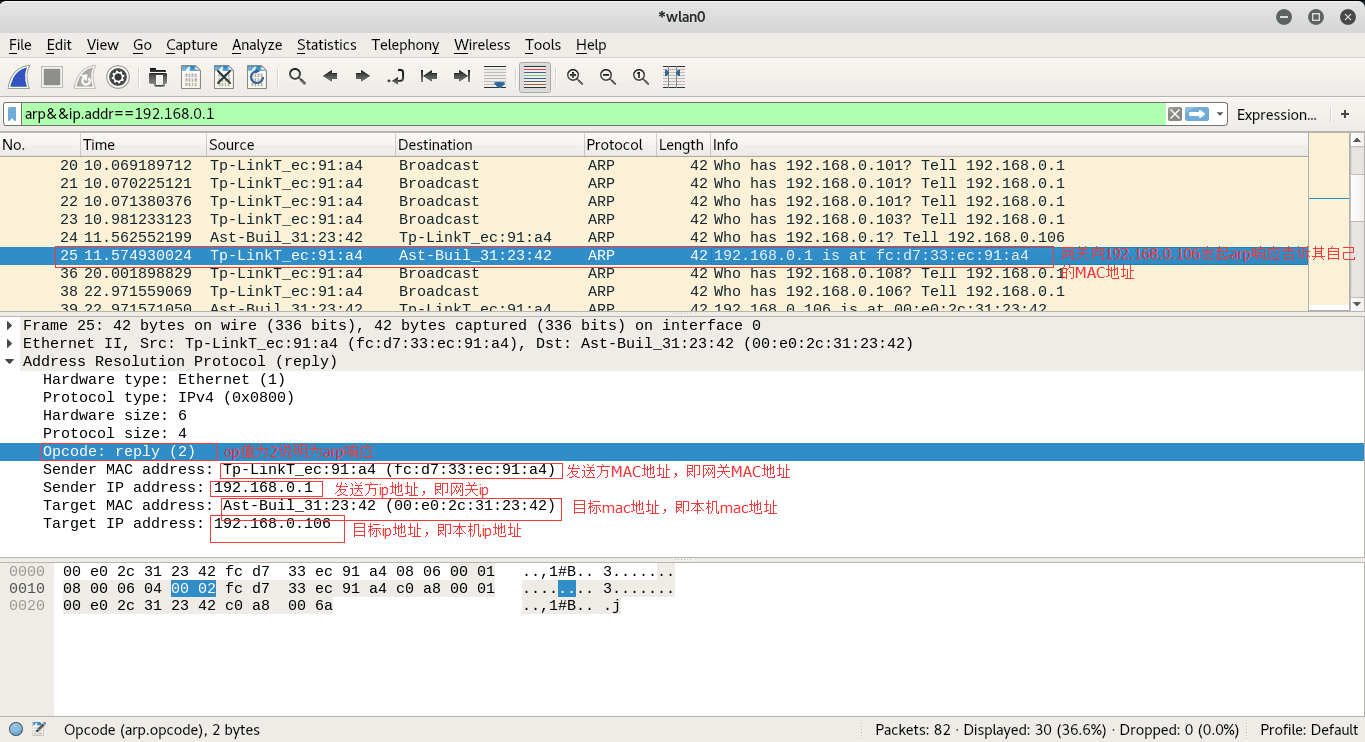Image resolution: width=1365 pixels, height=742 pixels.
Task: Apply the display filter arrow button
Action: click(x=1198, y=114)
